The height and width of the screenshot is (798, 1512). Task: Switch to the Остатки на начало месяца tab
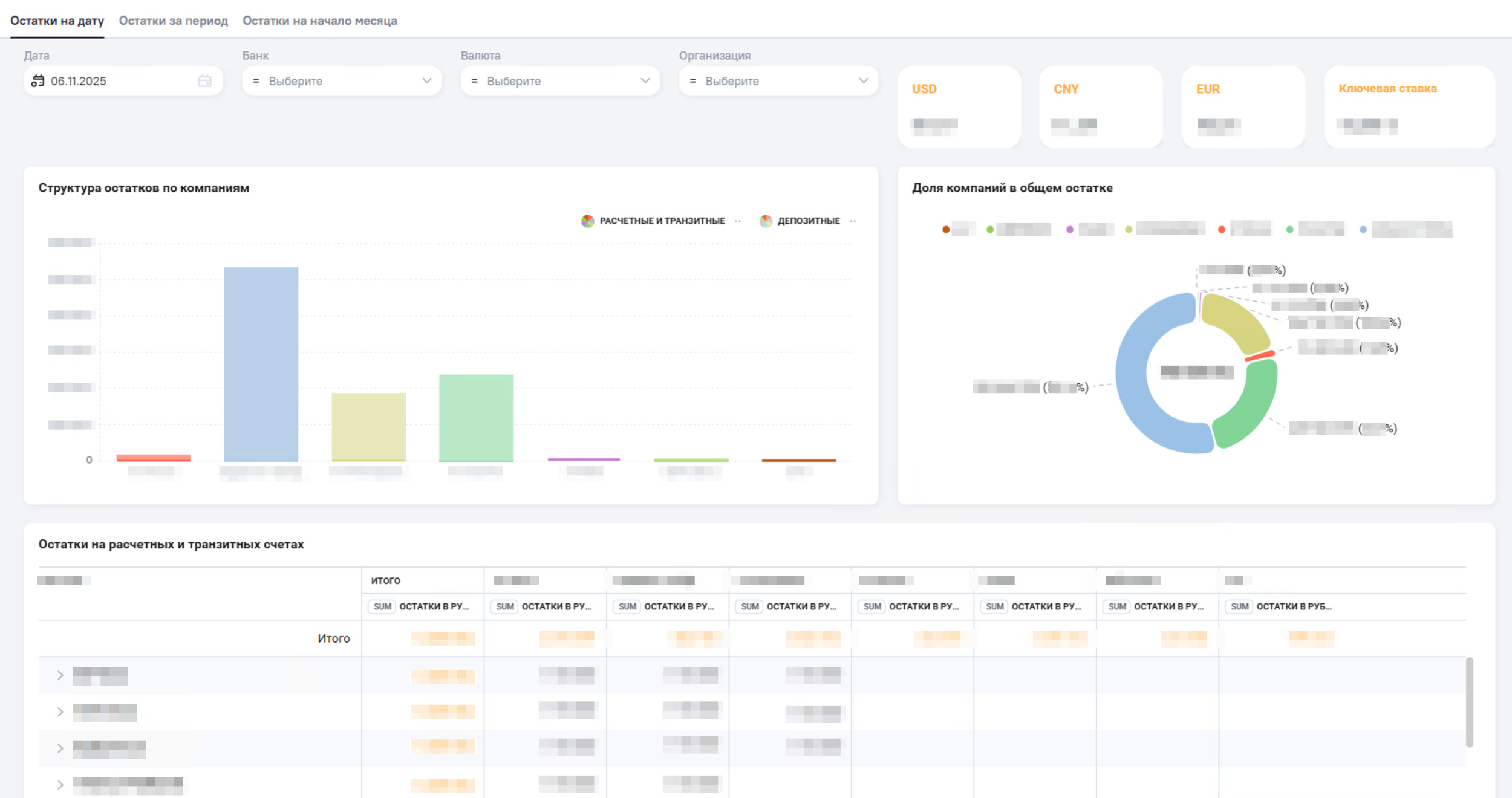click(319, 21)
